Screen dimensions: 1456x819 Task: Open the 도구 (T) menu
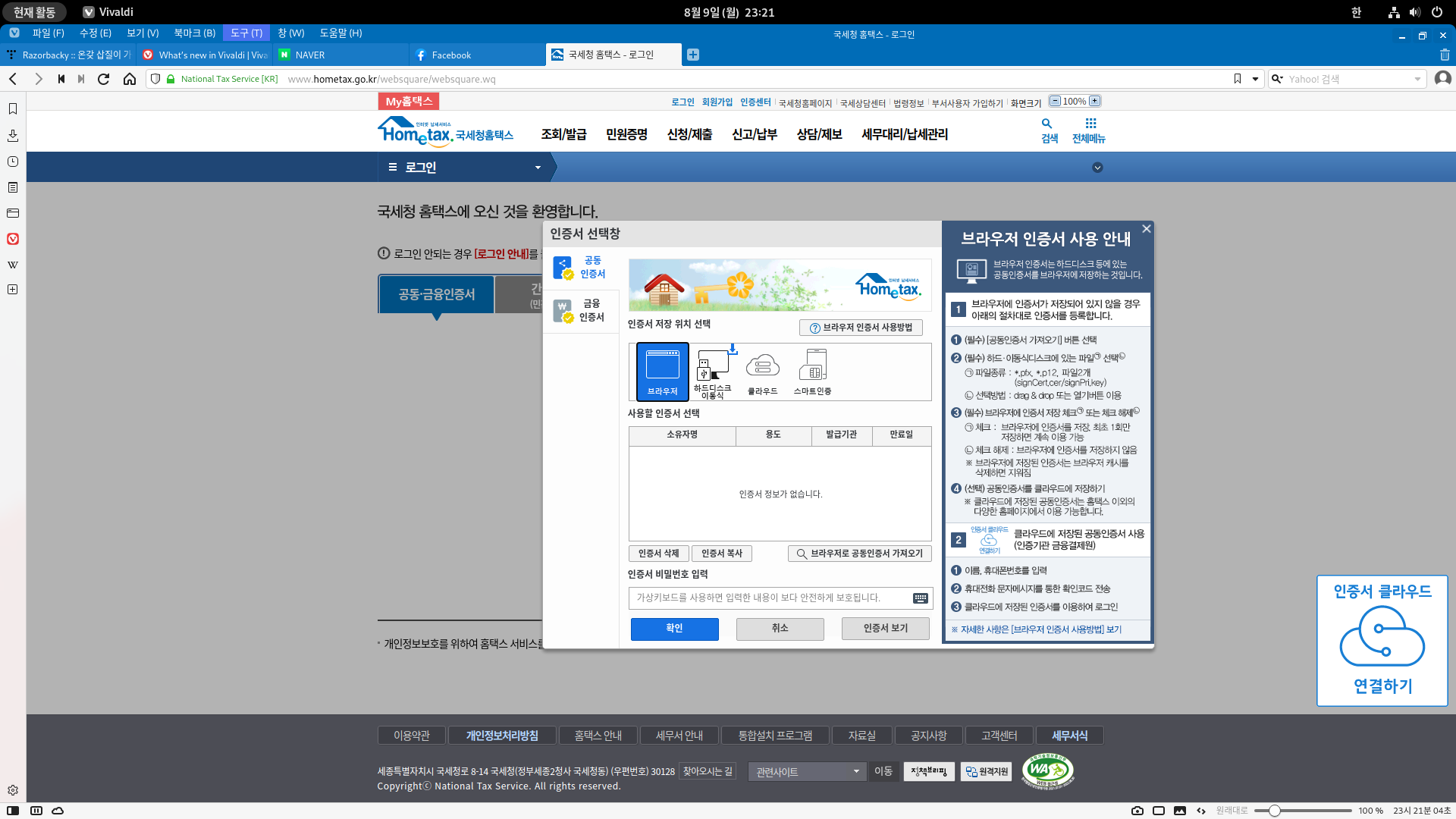tap(246, 33)
